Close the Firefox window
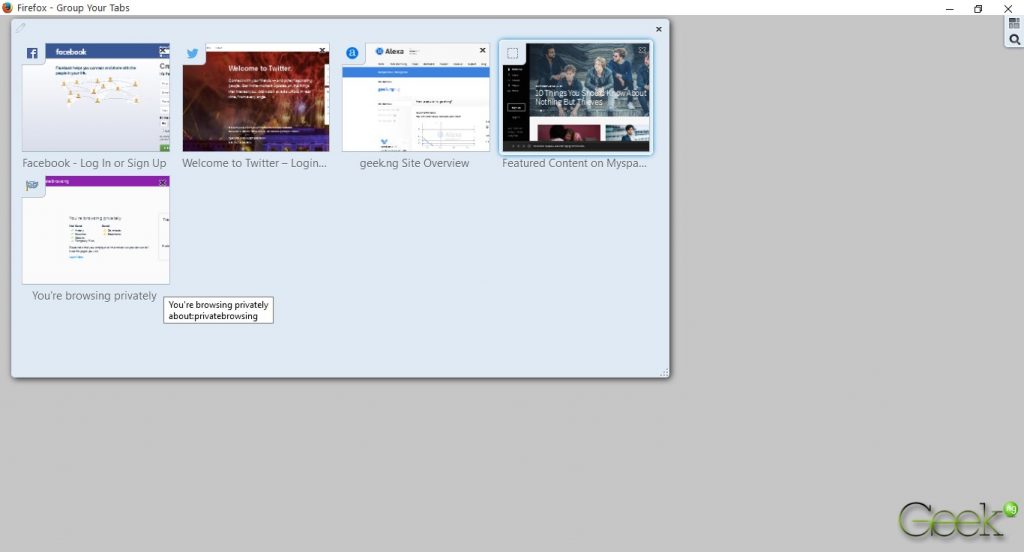This screenshot has width=1024, height=552. tap(1008, 8)
